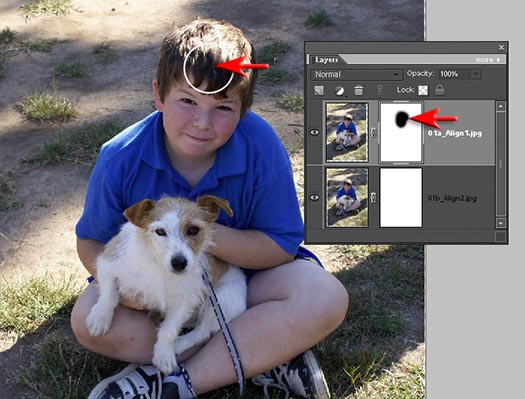Close the Layers palette window
Image resolution: width=525 pixels, height=399 pixels.
[501, 48]
